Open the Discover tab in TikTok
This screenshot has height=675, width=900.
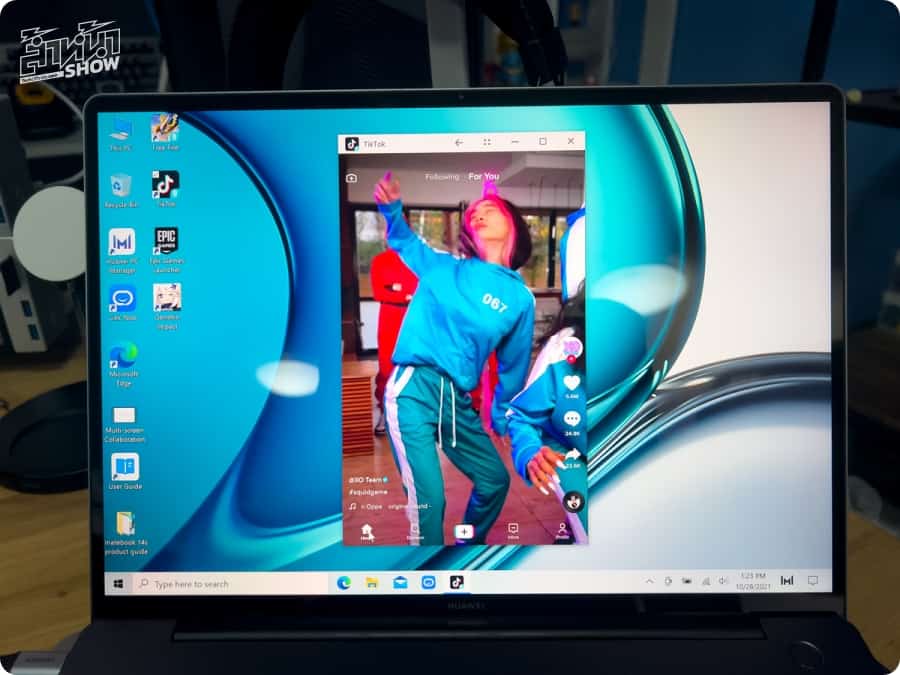click(x=415, y=533)
